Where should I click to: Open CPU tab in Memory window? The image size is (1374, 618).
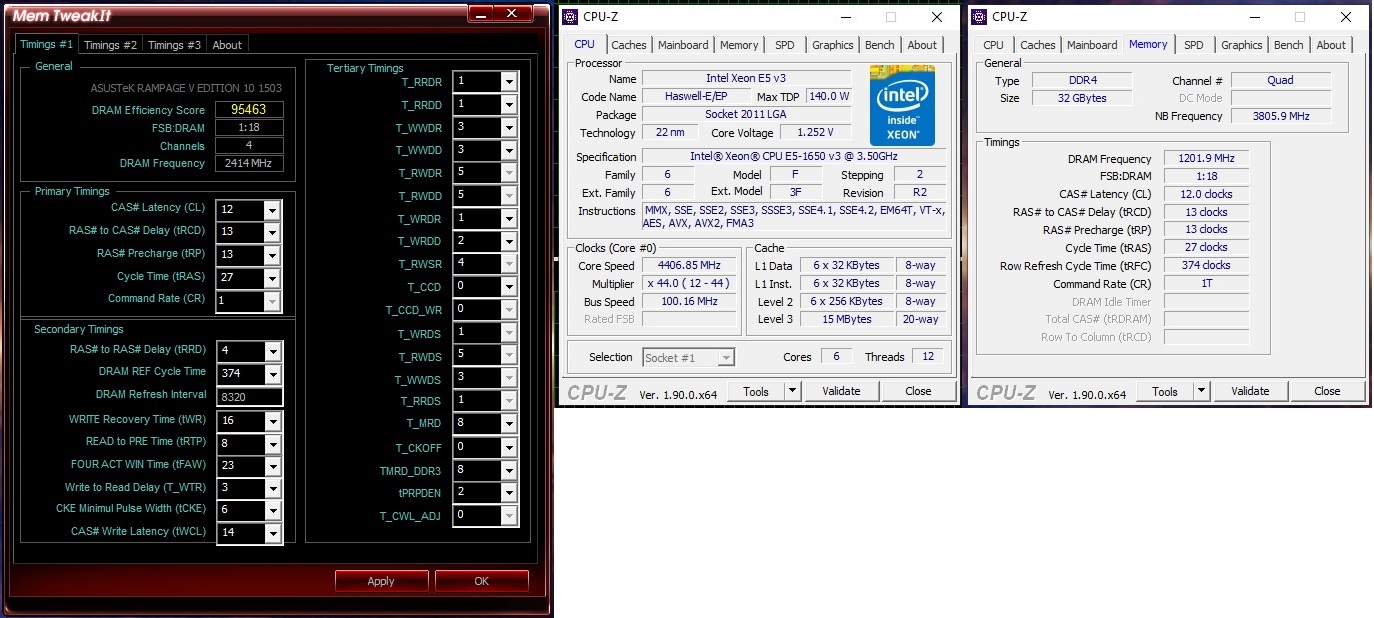pyautogui.click(x=993, y=45)
